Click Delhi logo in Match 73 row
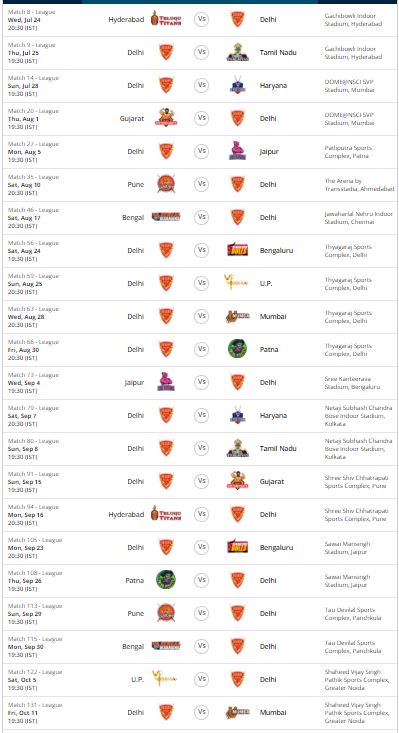This screenshot has height=733, width=399. coord(237,382)
